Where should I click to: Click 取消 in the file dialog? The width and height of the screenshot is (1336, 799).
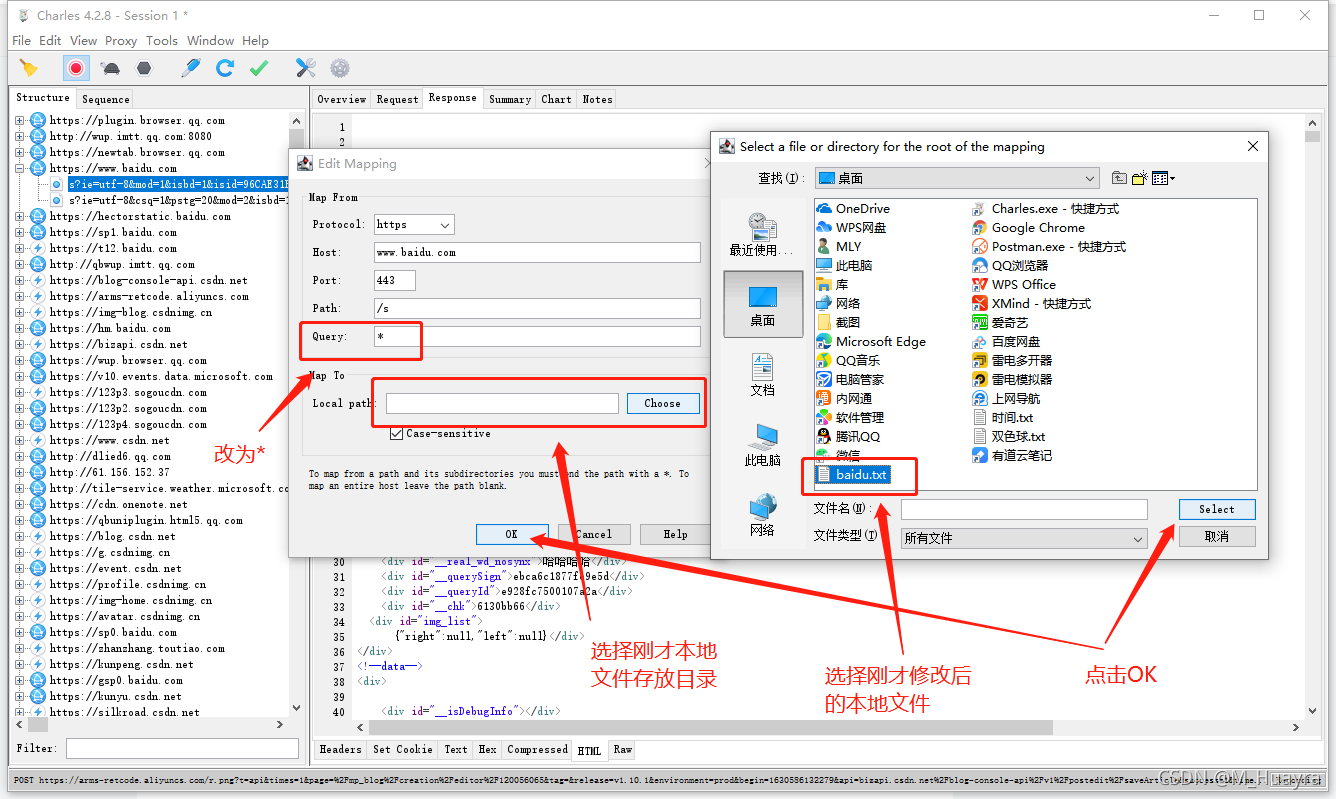coord(1217,536)
